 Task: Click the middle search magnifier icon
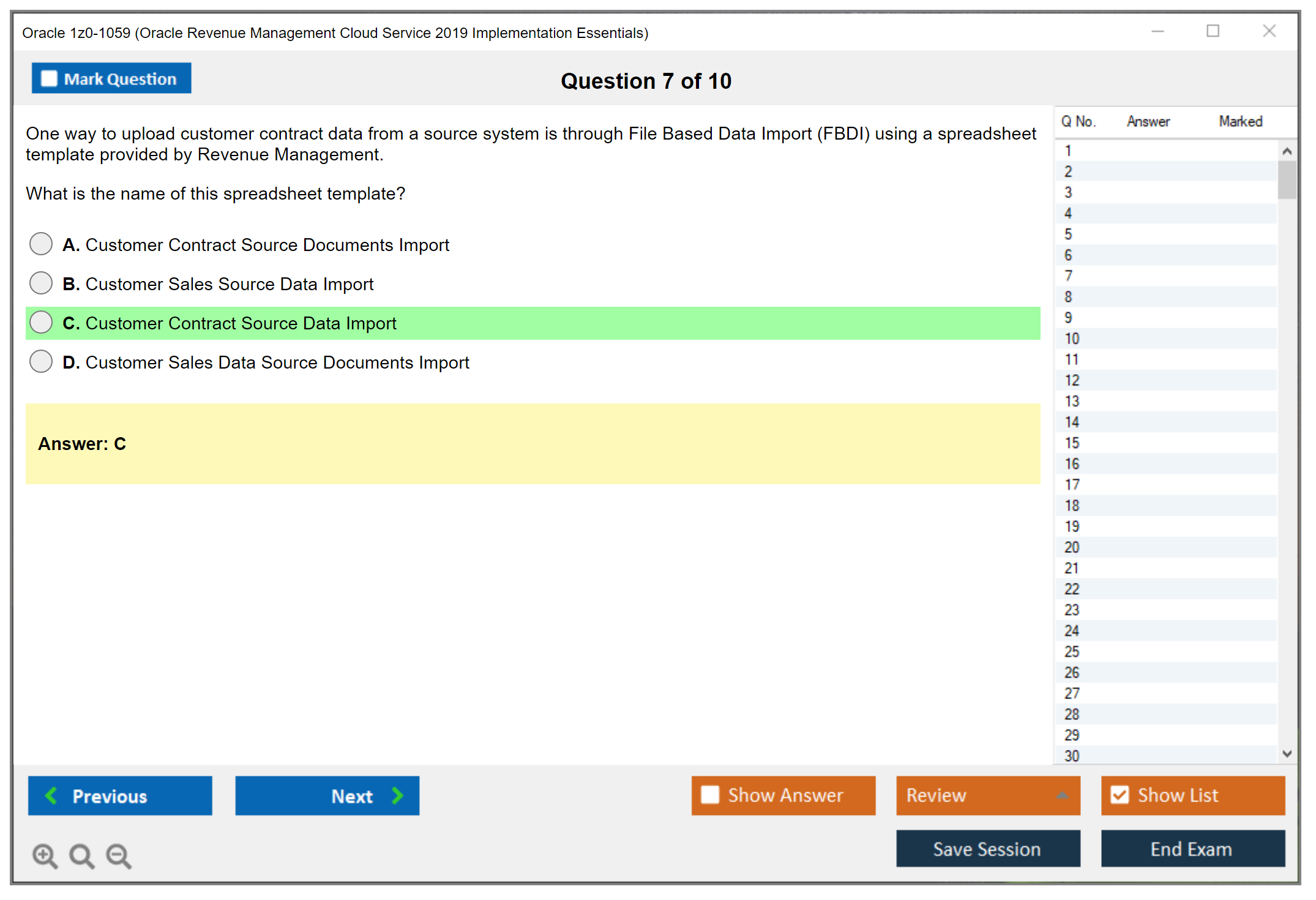[81, 855]
